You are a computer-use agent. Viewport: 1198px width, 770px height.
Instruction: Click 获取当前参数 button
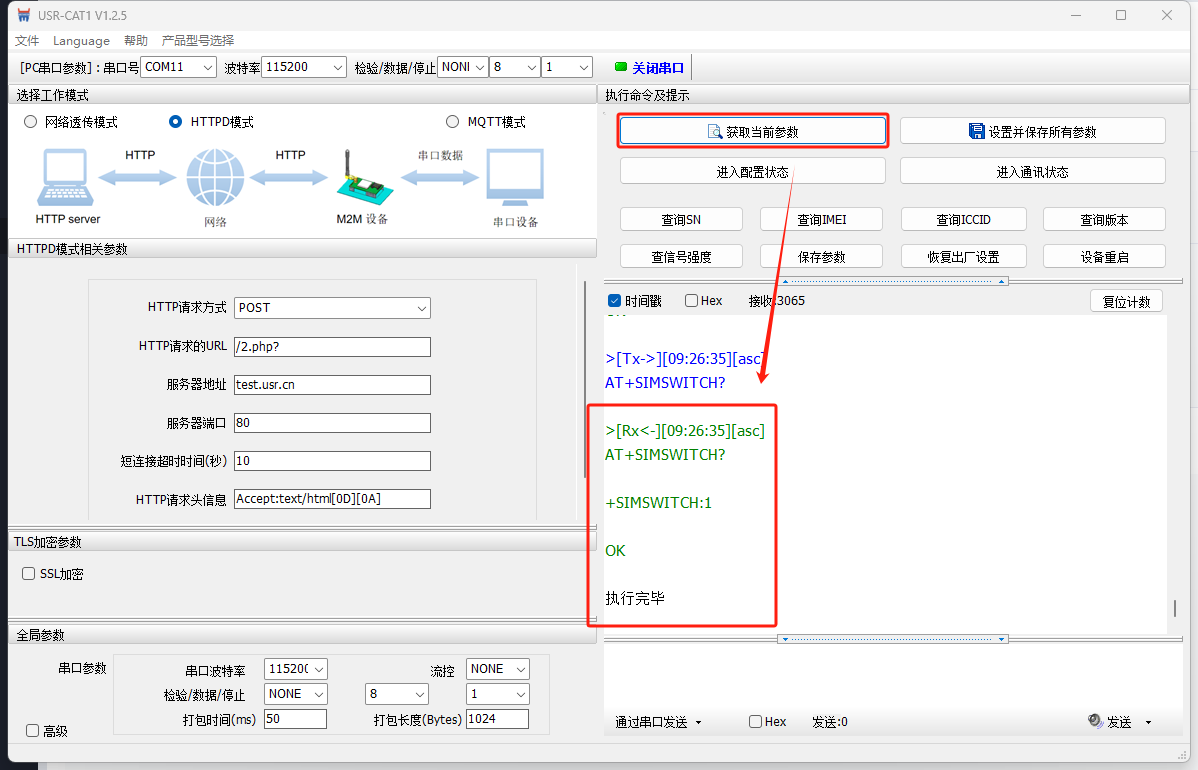pyautogui.click(x=753, y=131)
